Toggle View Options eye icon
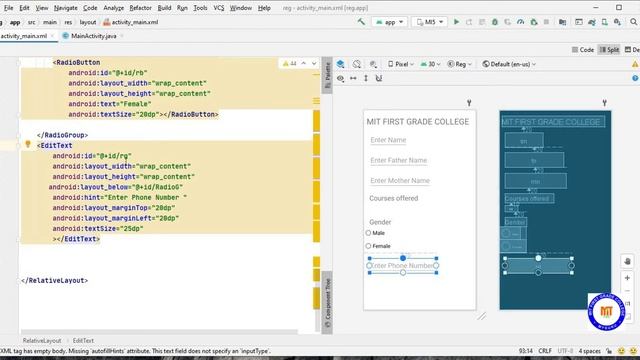The width and height of the screenshot is (640, 360). [x=340, y=78]
